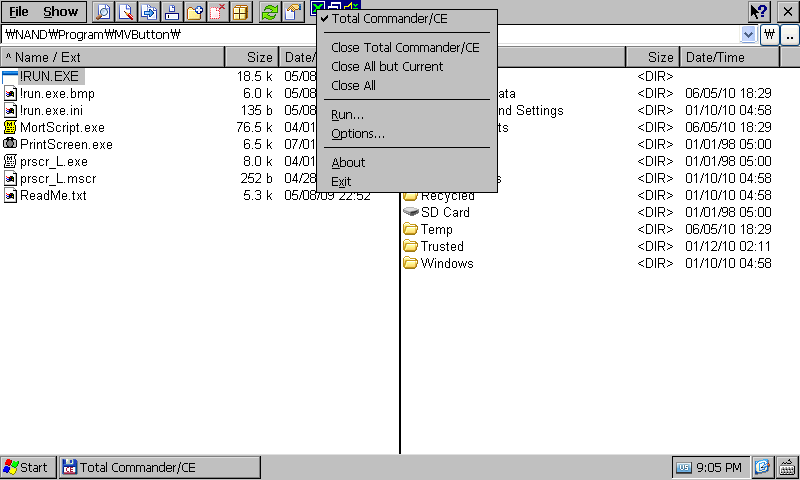
Task: Click the US input language tray icon
Action: click(684, 467)
